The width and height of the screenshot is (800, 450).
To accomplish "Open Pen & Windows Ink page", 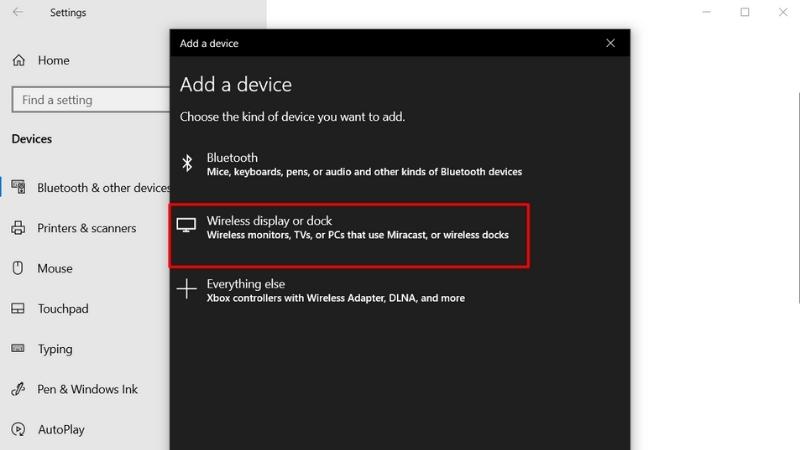I will pos(87,389).
